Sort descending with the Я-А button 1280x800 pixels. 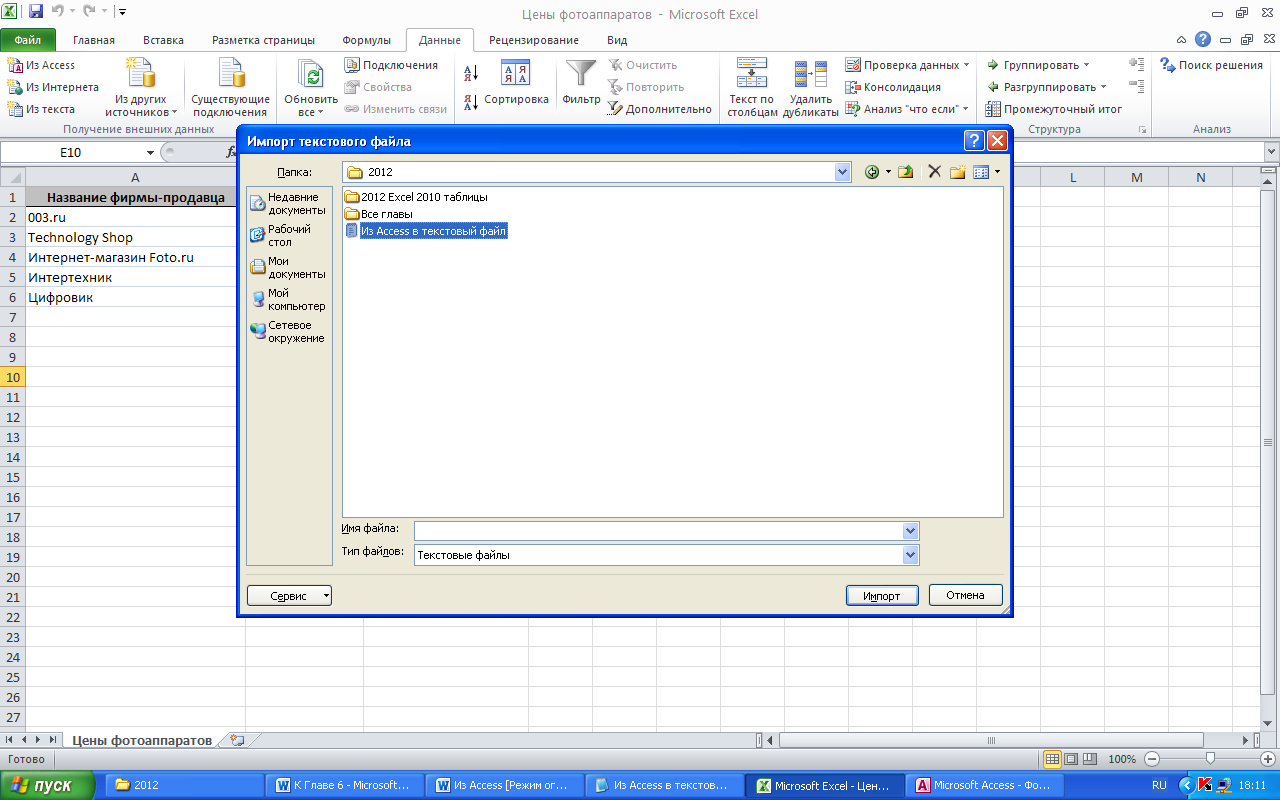pyautogui.click(x=472, y=102)
